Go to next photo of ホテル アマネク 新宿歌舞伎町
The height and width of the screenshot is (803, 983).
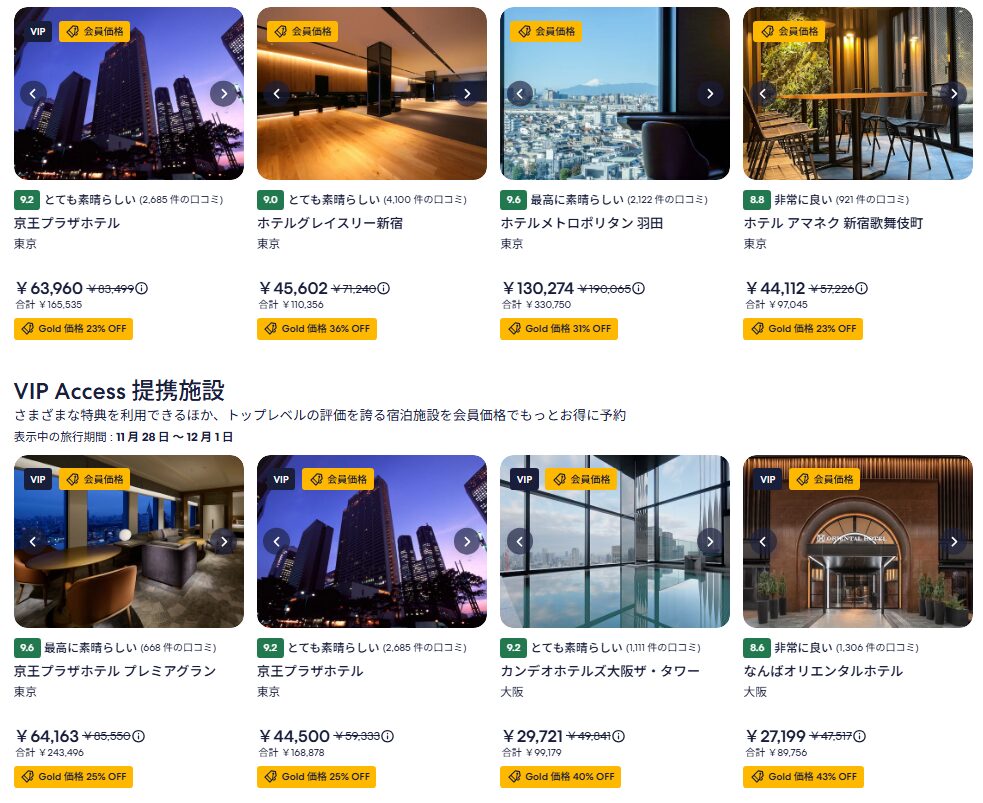point(953,94)
